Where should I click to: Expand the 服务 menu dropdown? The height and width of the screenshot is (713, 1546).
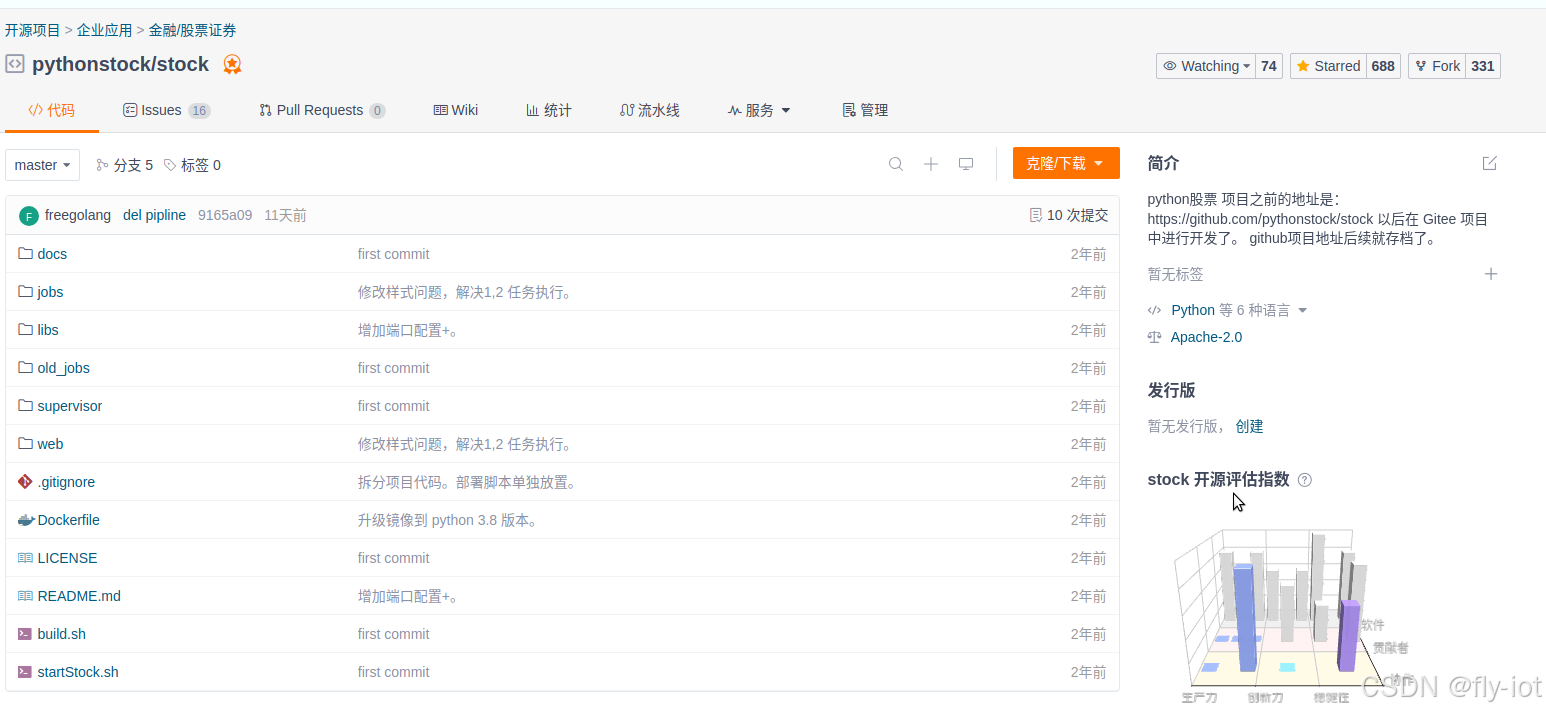[x=760, y=110]
